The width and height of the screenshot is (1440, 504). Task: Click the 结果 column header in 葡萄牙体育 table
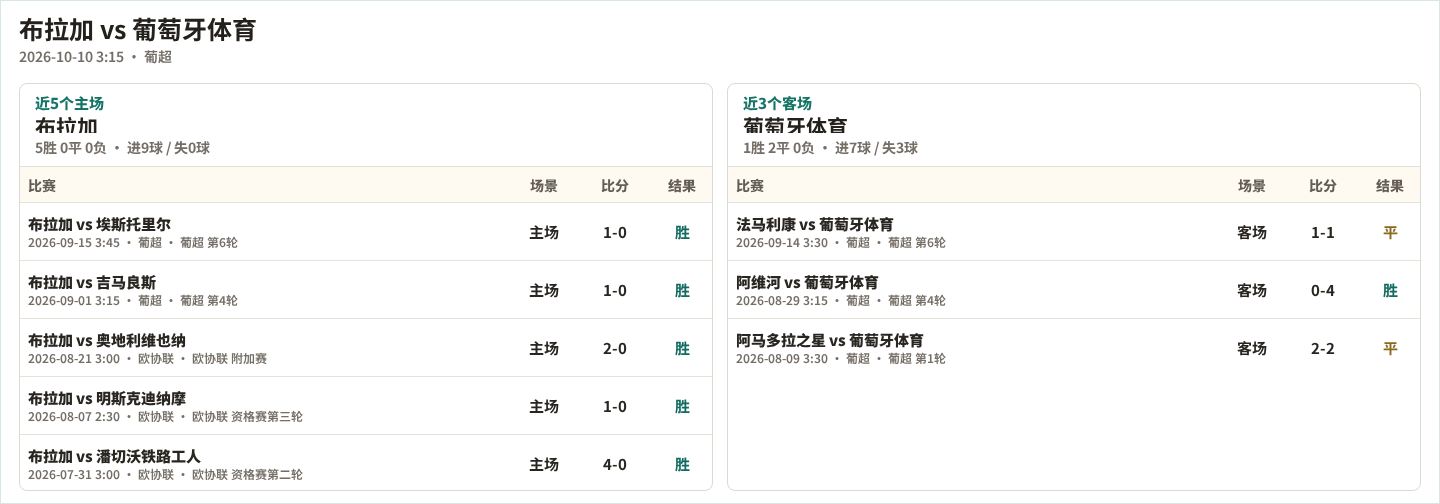1390,185
